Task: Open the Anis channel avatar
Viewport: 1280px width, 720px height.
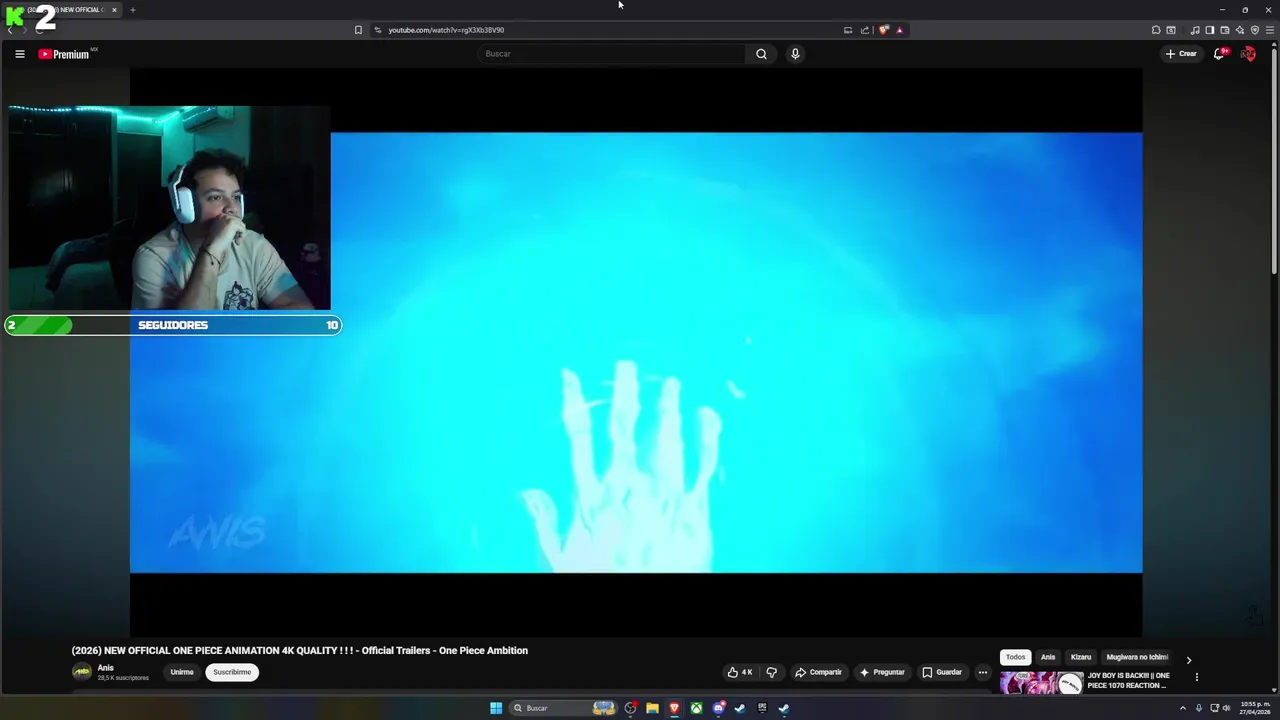Action: pyautogui.click(x=82, y=672)
